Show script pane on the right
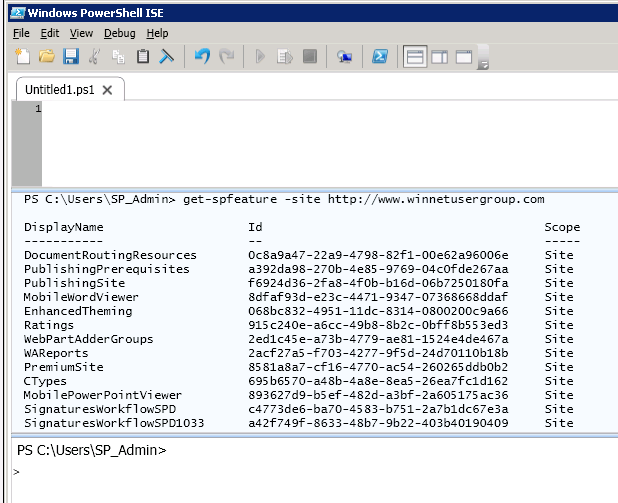 pos(439,57)
